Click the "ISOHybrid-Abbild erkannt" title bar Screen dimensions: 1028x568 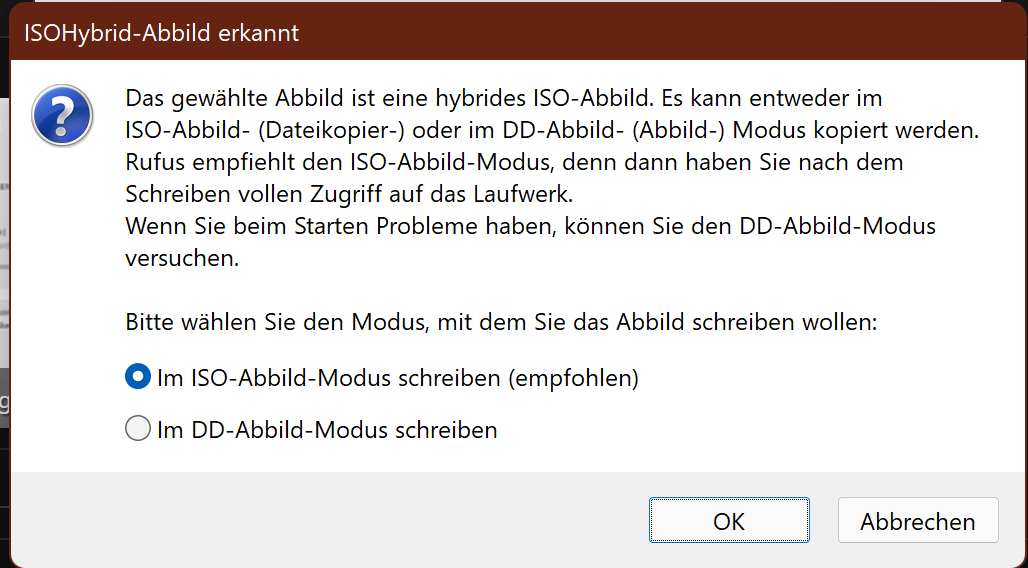pyautogui.click(x=161, y=33)
